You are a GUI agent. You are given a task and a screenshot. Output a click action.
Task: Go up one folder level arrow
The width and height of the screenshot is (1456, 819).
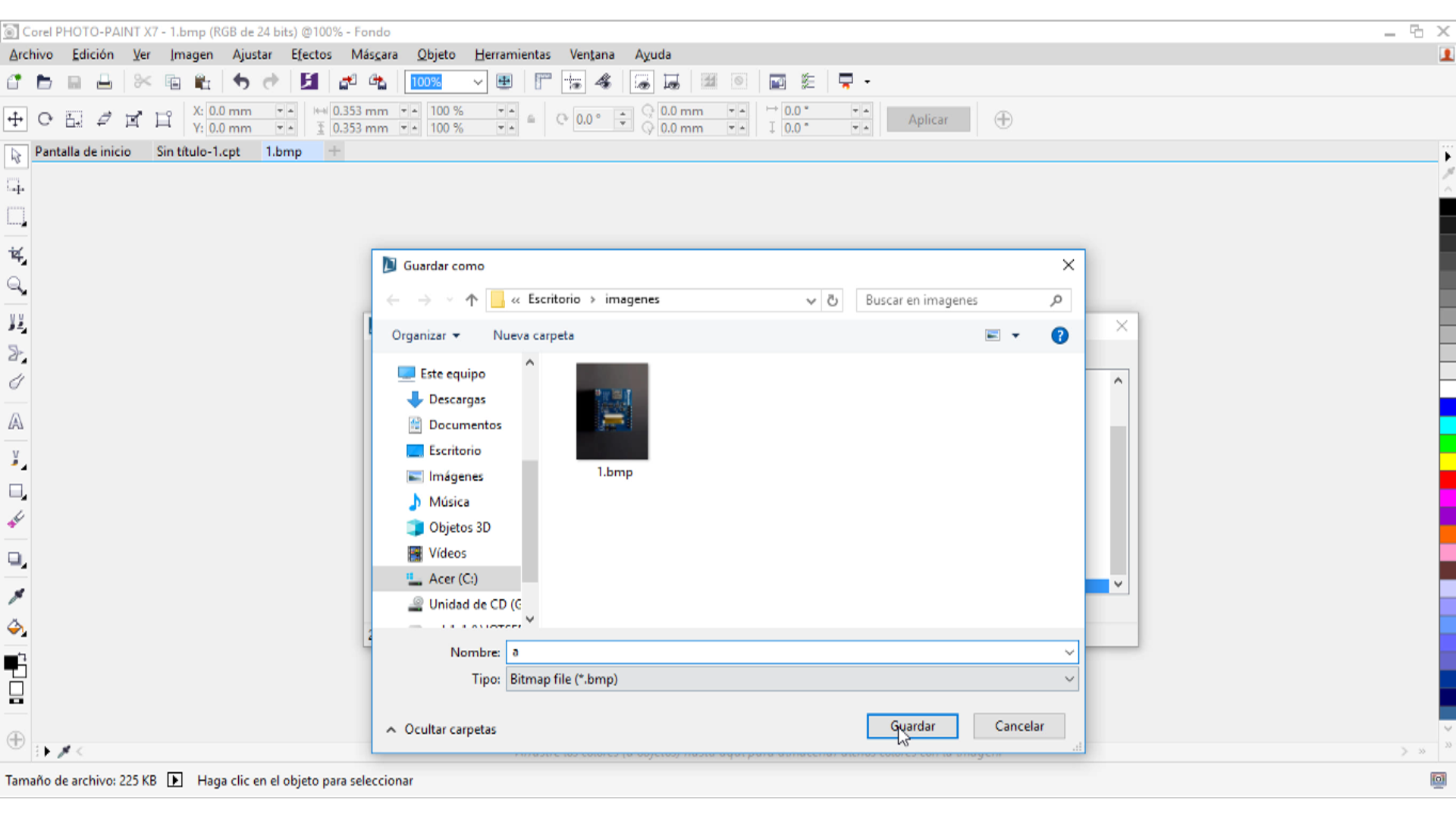(x=471, y=300)
